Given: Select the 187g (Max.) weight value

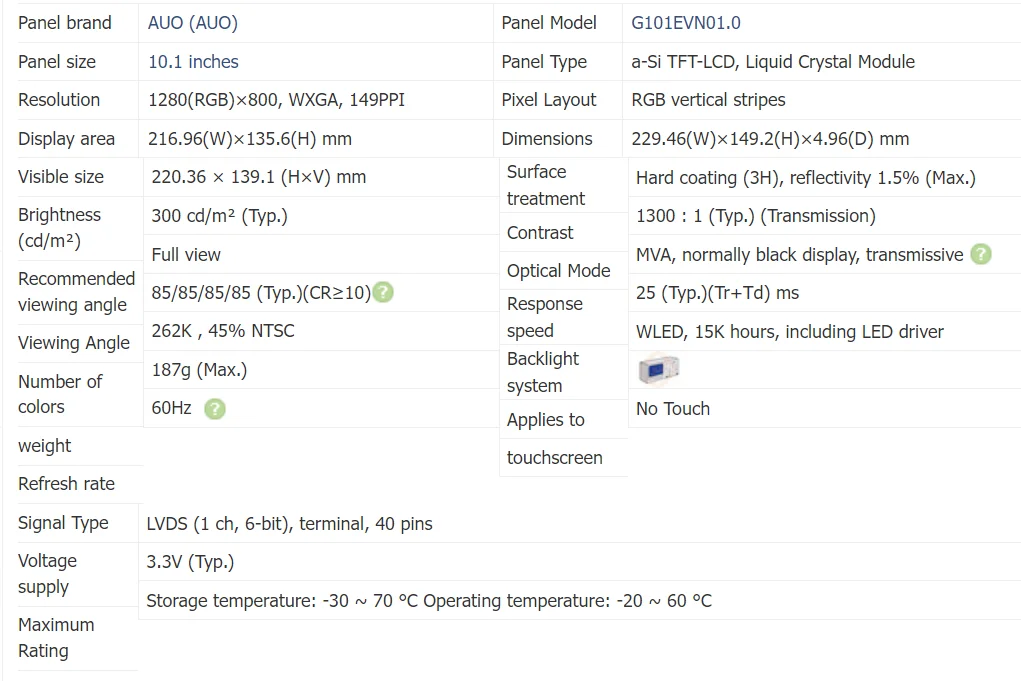Looking at the screenshot, I should (x=199, y=370).
